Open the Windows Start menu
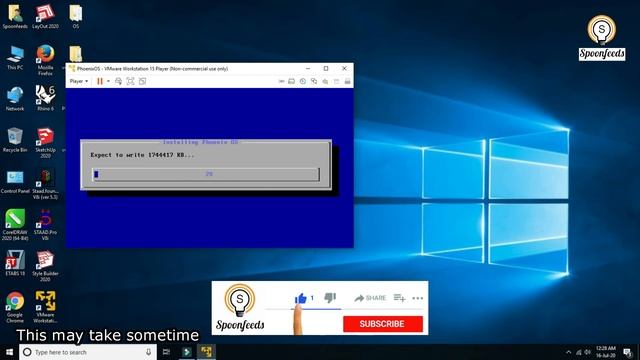 point(9,352)
